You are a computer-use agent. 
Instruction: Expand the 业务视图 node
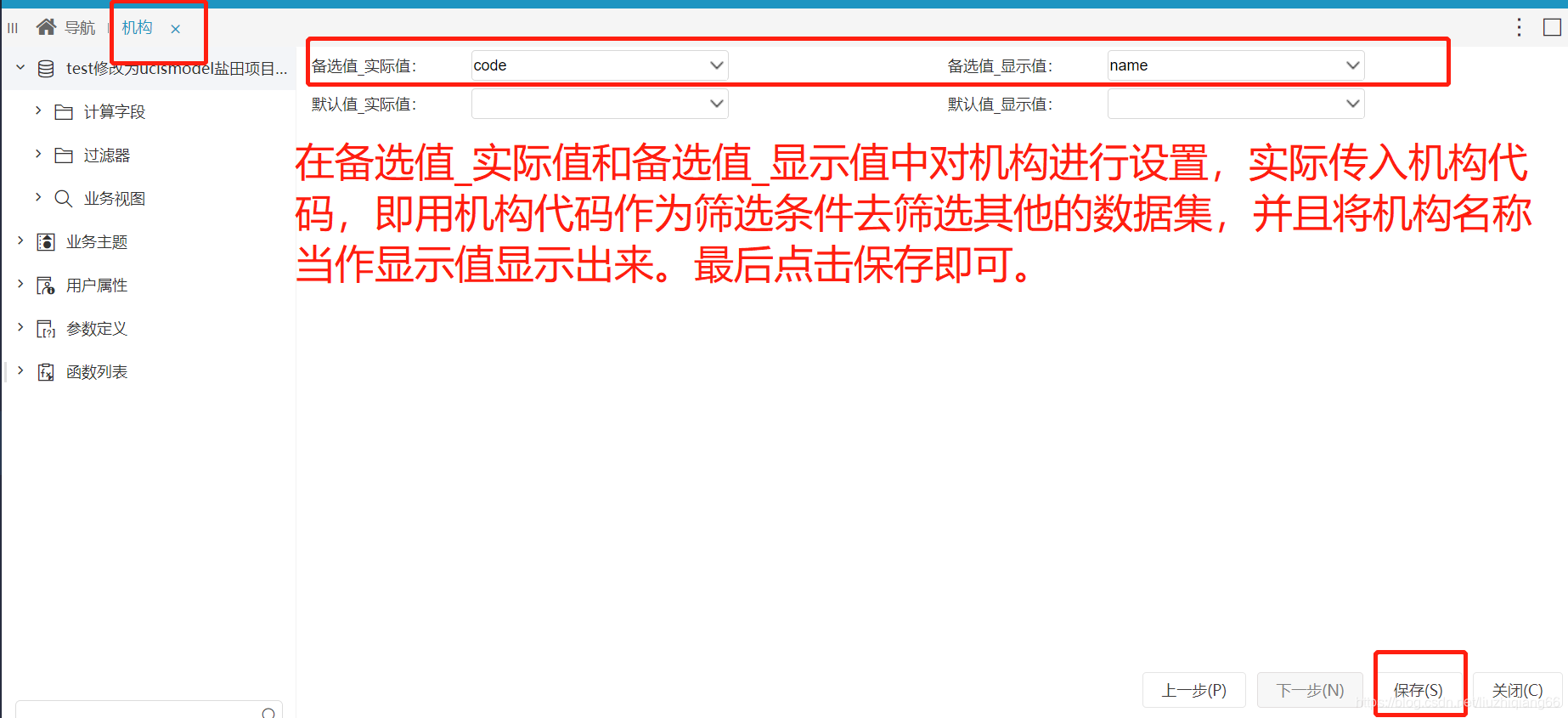coord(38,197)
